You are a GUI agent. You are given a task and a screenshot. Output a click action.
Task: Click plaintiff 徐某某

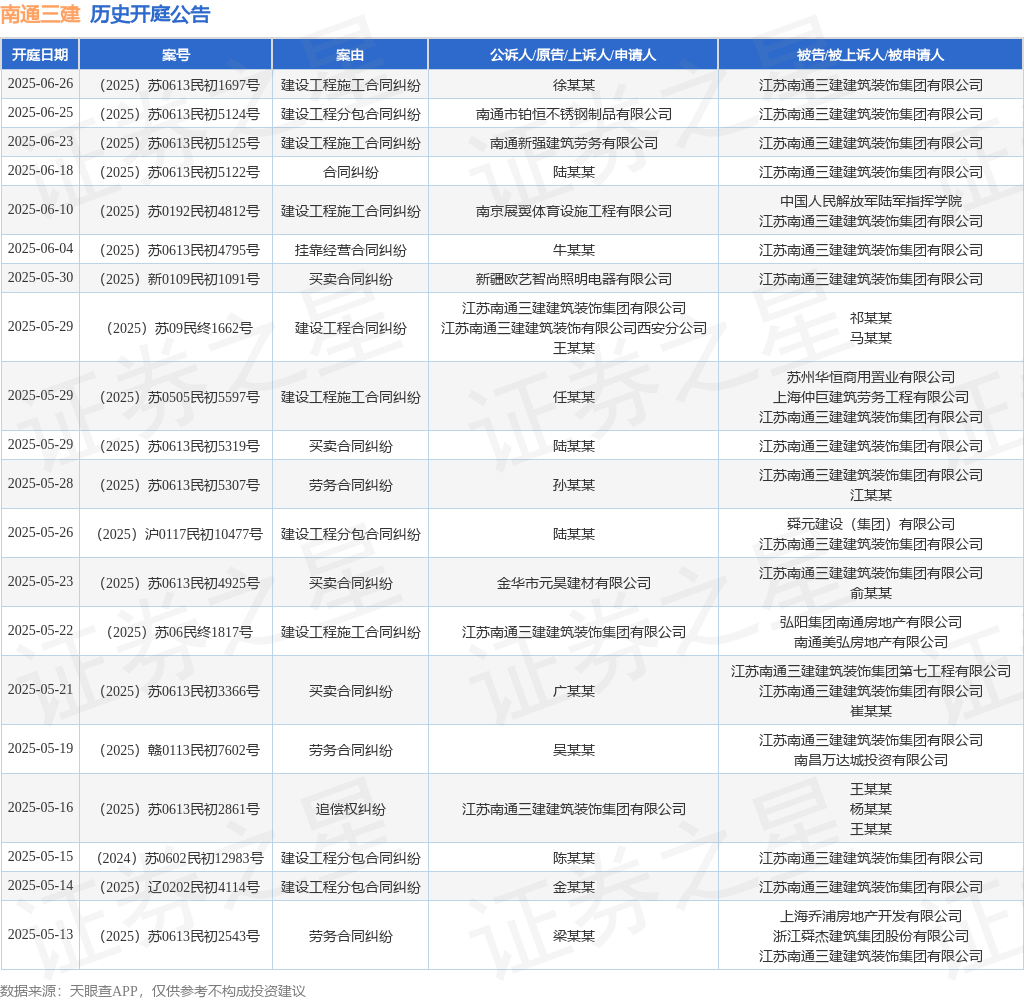[x=573, y=85]
